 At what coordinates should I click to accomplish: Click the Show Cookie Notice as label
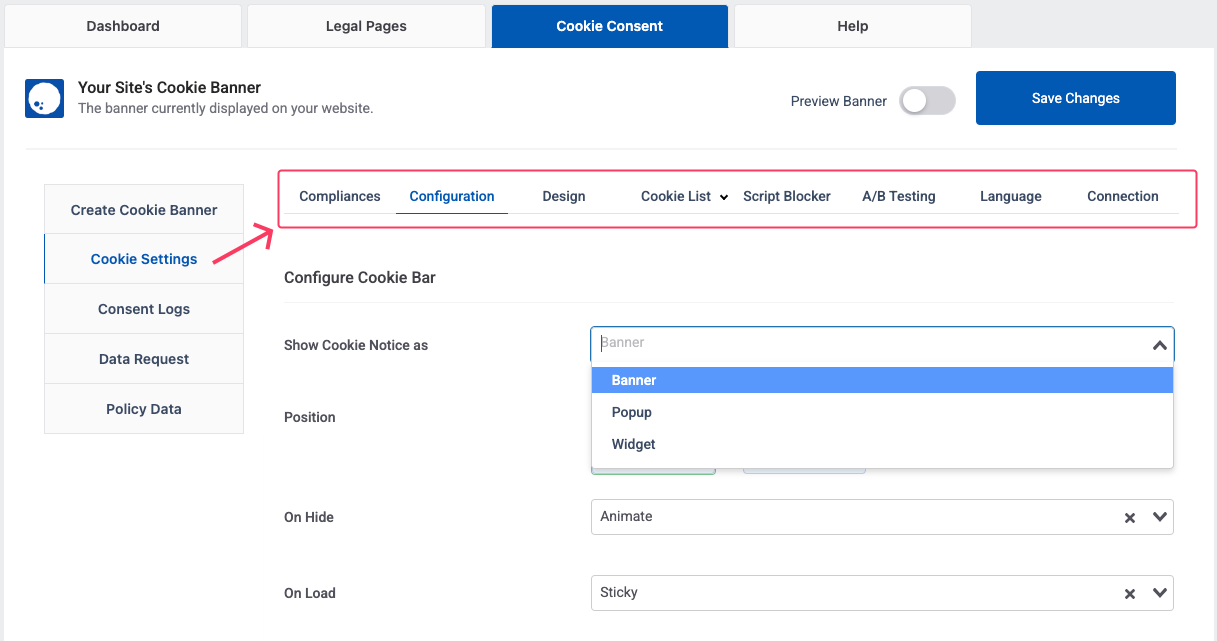point(356,345)
